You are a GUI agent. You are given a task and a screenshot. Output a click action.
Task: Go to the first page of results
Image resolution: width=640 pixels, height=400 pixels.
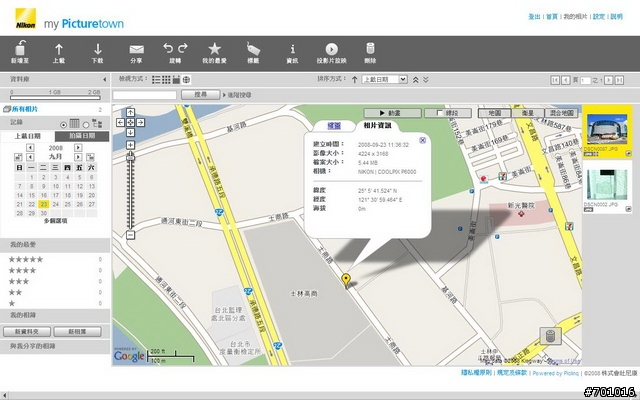[x=555, y=80]
